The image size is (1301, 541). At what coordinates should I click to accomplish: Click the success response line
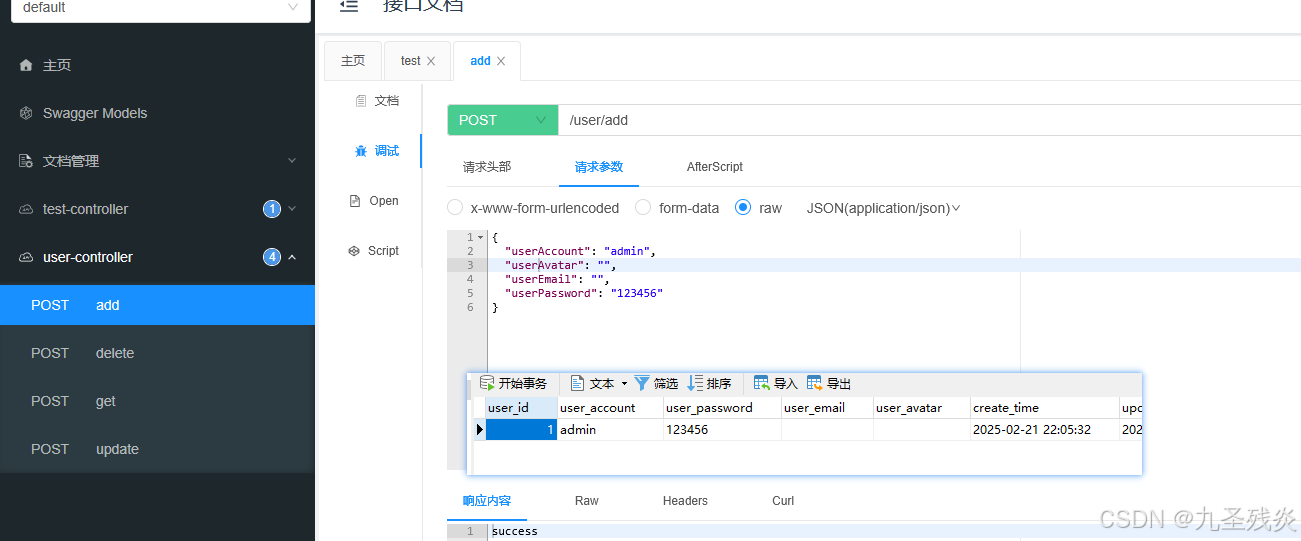pos(515,531)
